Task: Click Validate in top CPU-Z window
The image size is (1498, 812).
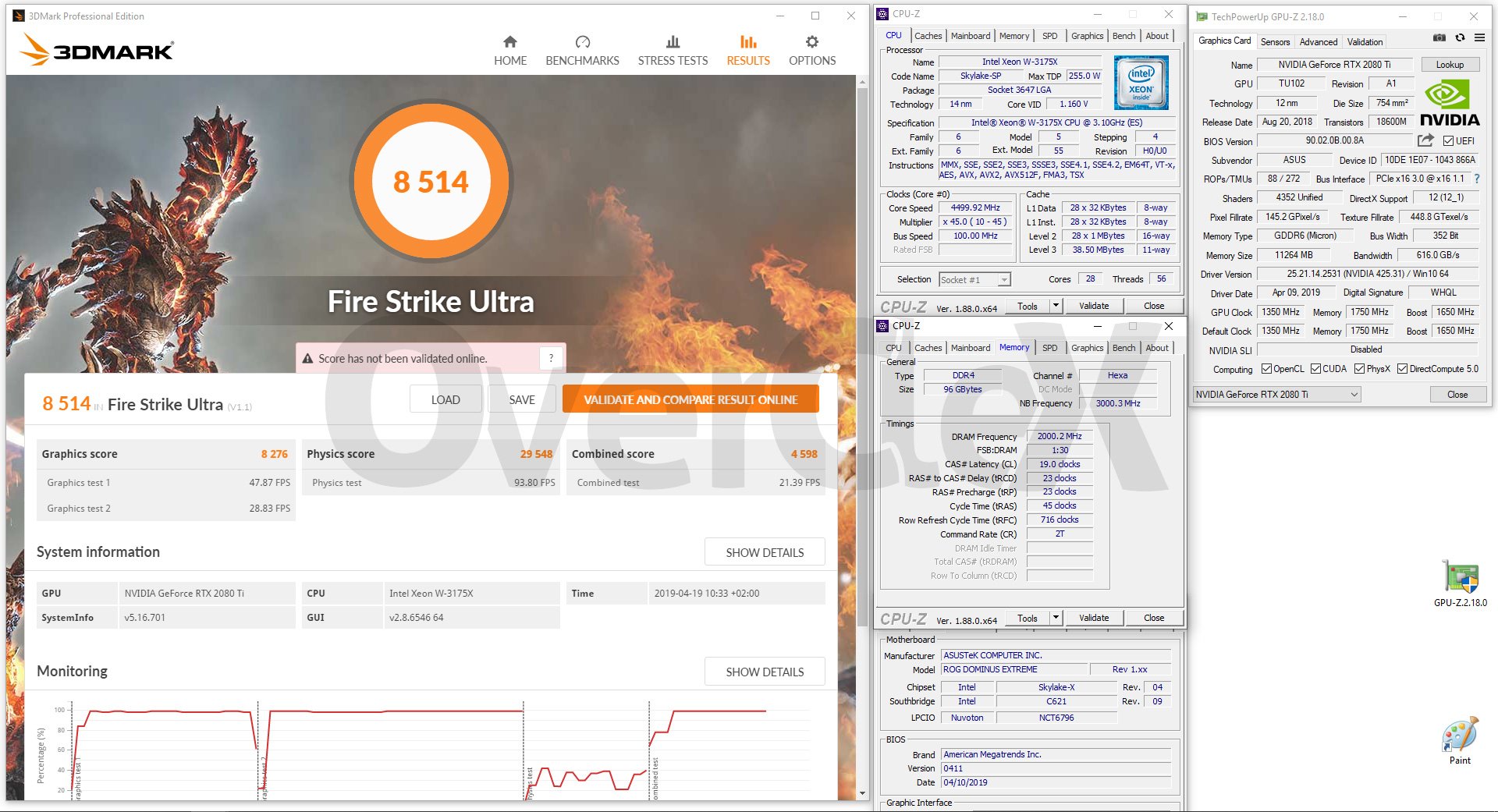Action: click(1094, 306)
